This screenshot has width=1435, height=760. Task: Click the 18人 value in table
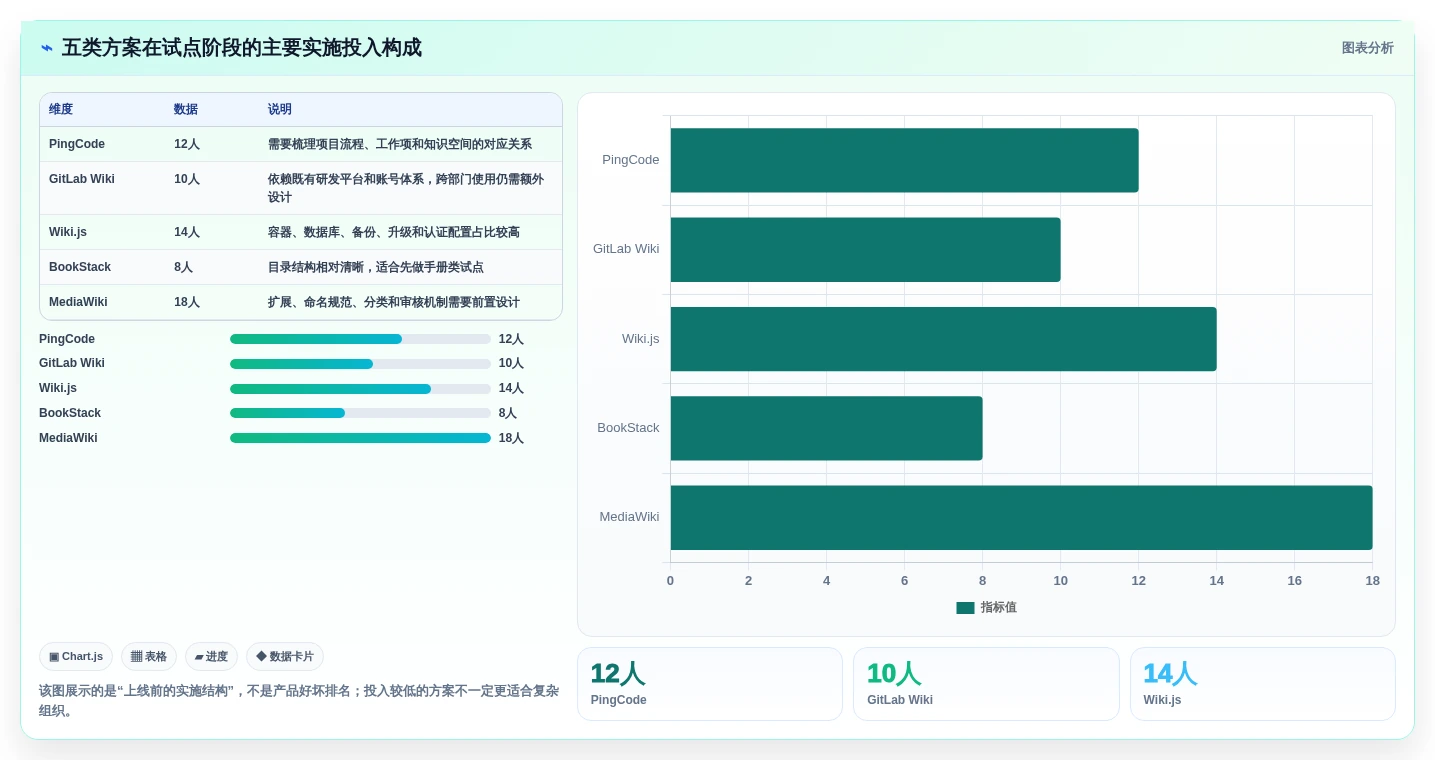click(x=187, y=302)
